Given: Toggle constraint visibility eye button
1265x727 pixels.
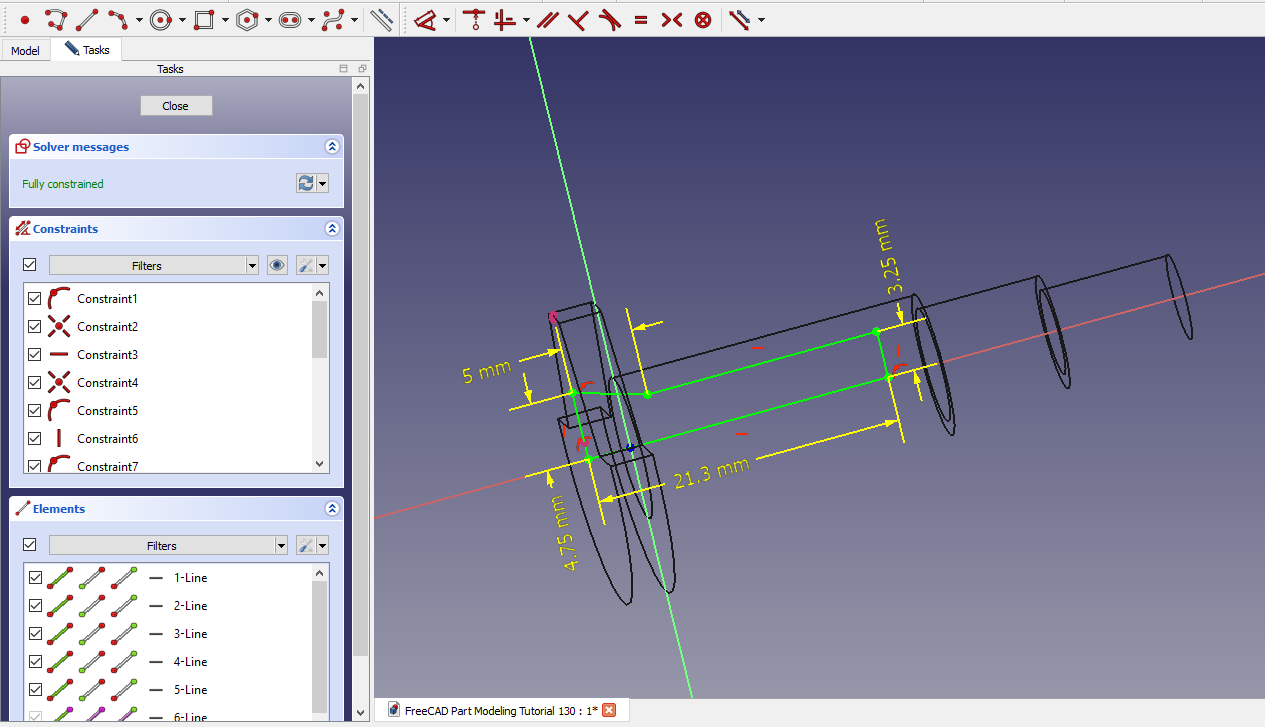Looking at the screenshot, I should pos(278,266).
